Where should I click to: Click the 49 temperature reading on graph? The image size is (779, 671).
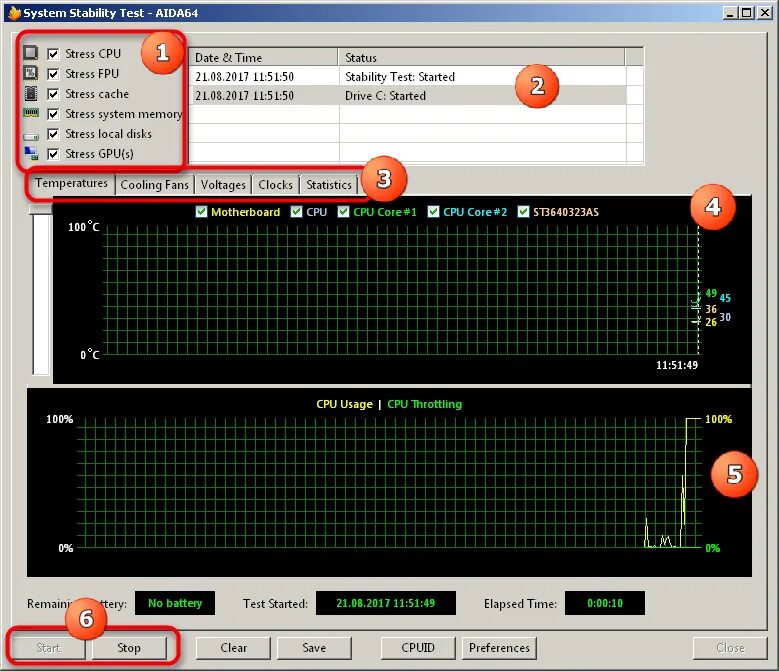click(x=711, y=293)
